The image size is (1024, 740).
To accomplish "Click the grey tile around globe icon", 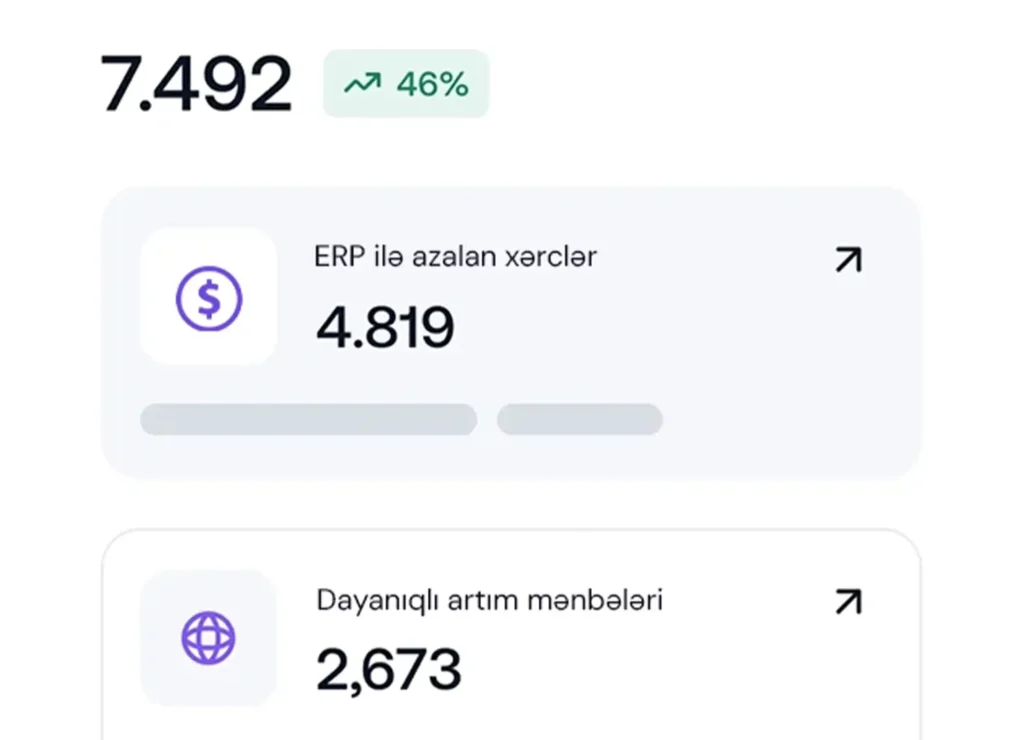I will pos(160,590).
